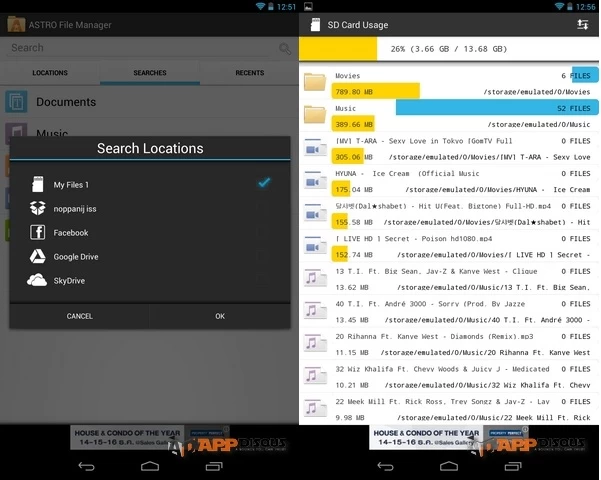Click the 13.62 MB size value
The height and width of the screenshot is (480, 601).
coord(352,287)
